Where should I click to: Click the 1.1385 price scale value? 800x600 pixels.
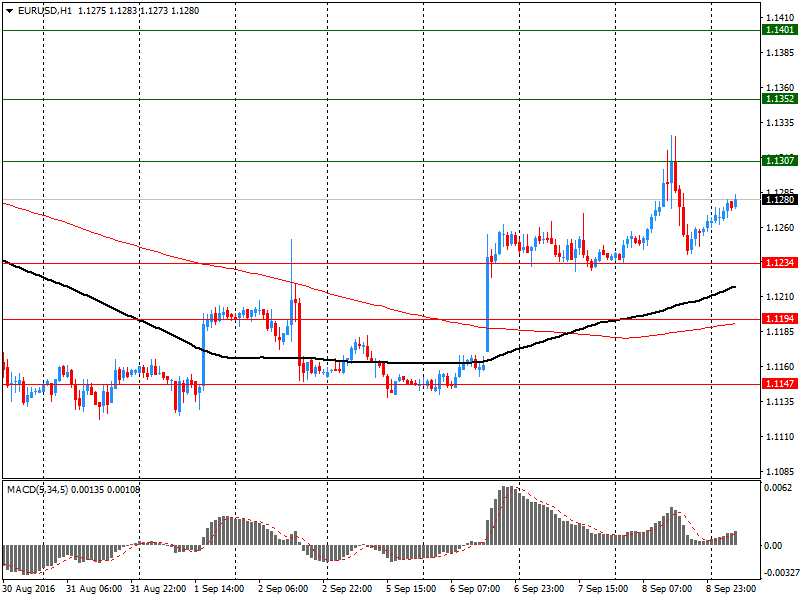click(x=780, y=53)
